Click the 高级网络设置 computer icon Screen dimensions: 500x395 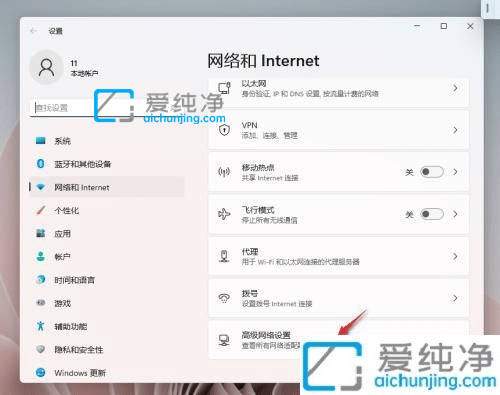[224, 340]
